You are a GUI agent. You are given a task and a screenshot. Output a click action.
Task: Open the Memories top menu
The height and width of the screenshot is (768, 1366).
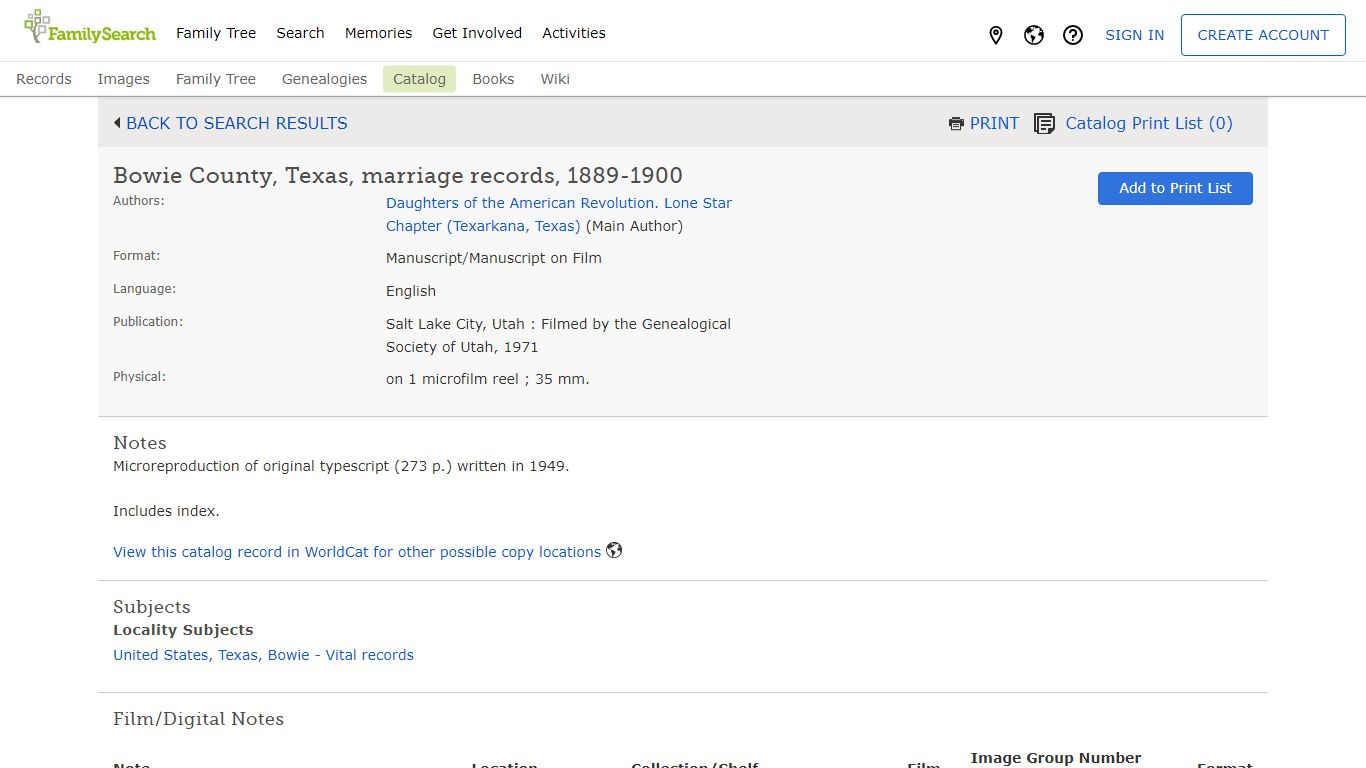tap(378, 33)
